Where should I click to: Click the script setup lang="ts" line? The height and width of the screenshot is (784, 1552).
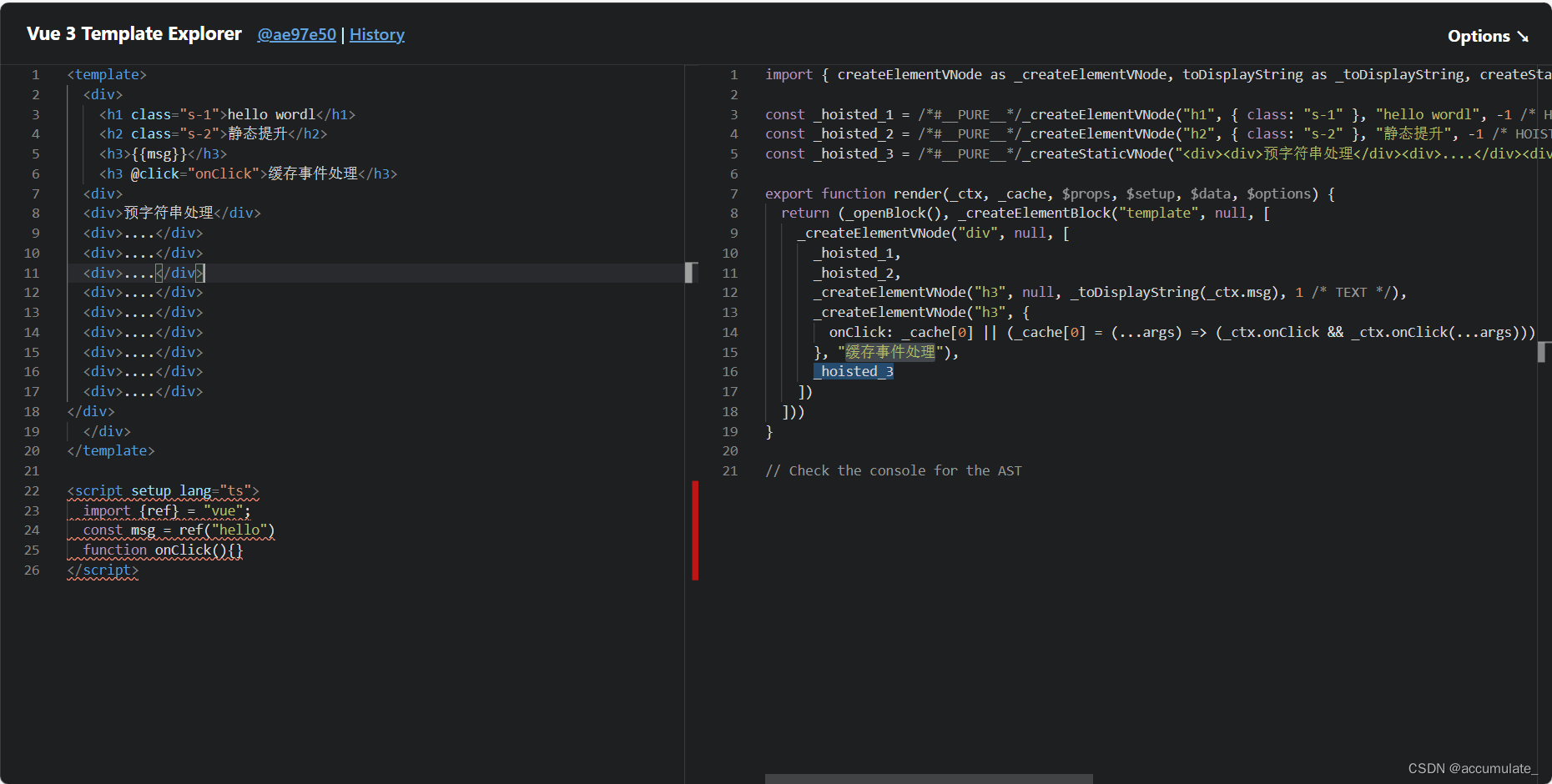[164, 490]
